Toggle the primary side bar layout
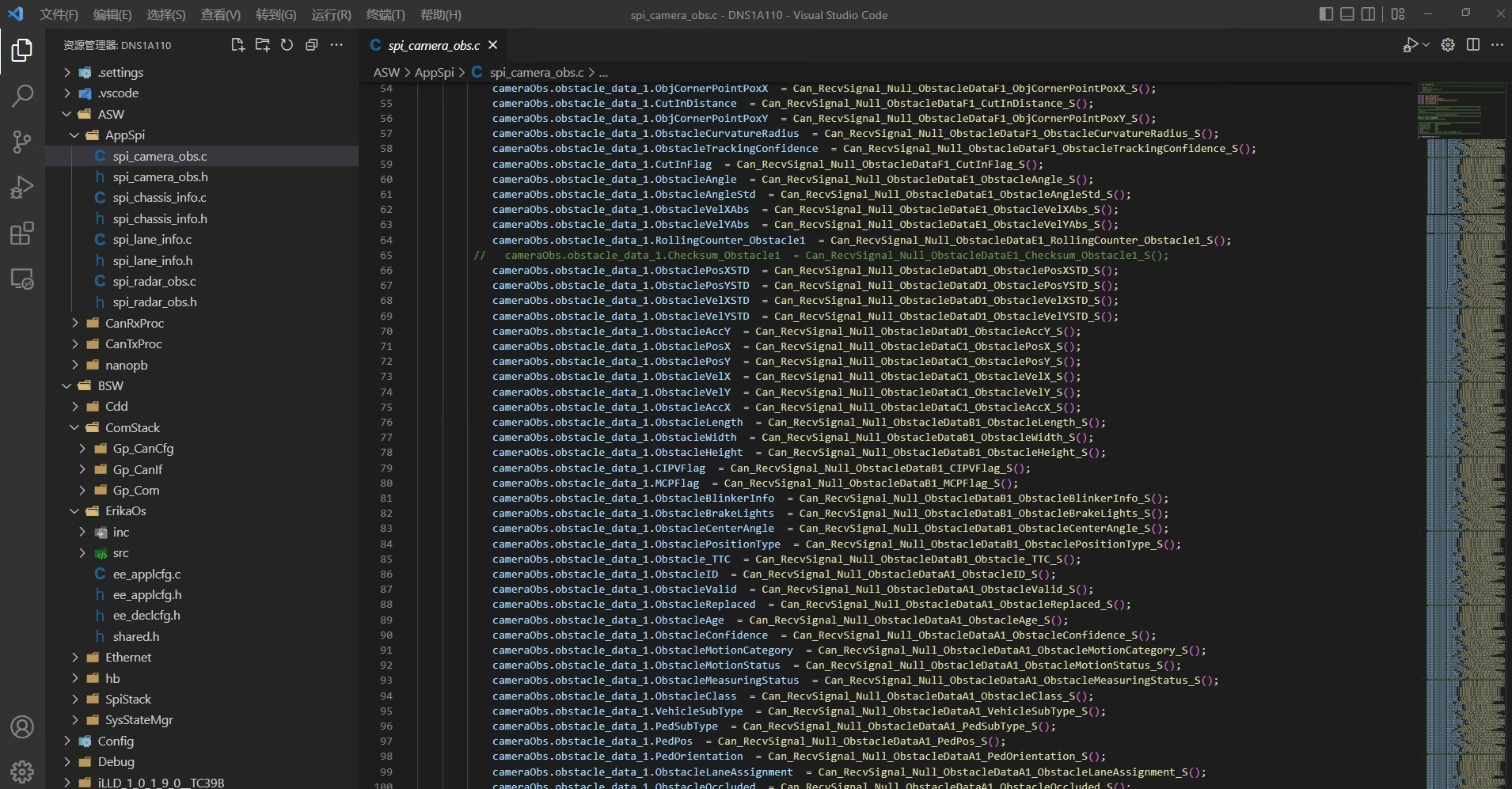Viewport: 1512px width, 789px height. (1326, 14)
